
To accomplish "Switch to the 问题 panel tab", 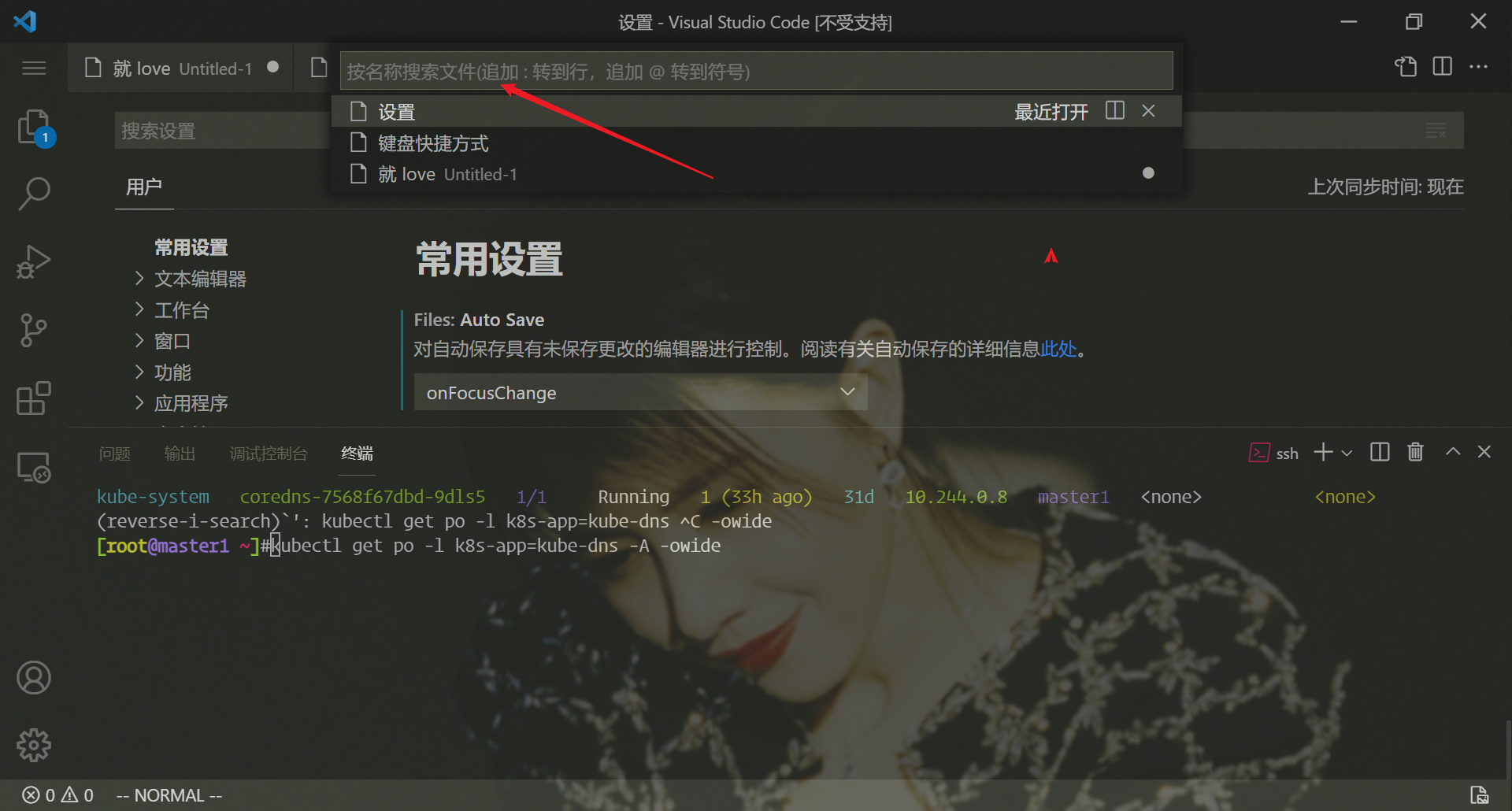I will (115, 454).
